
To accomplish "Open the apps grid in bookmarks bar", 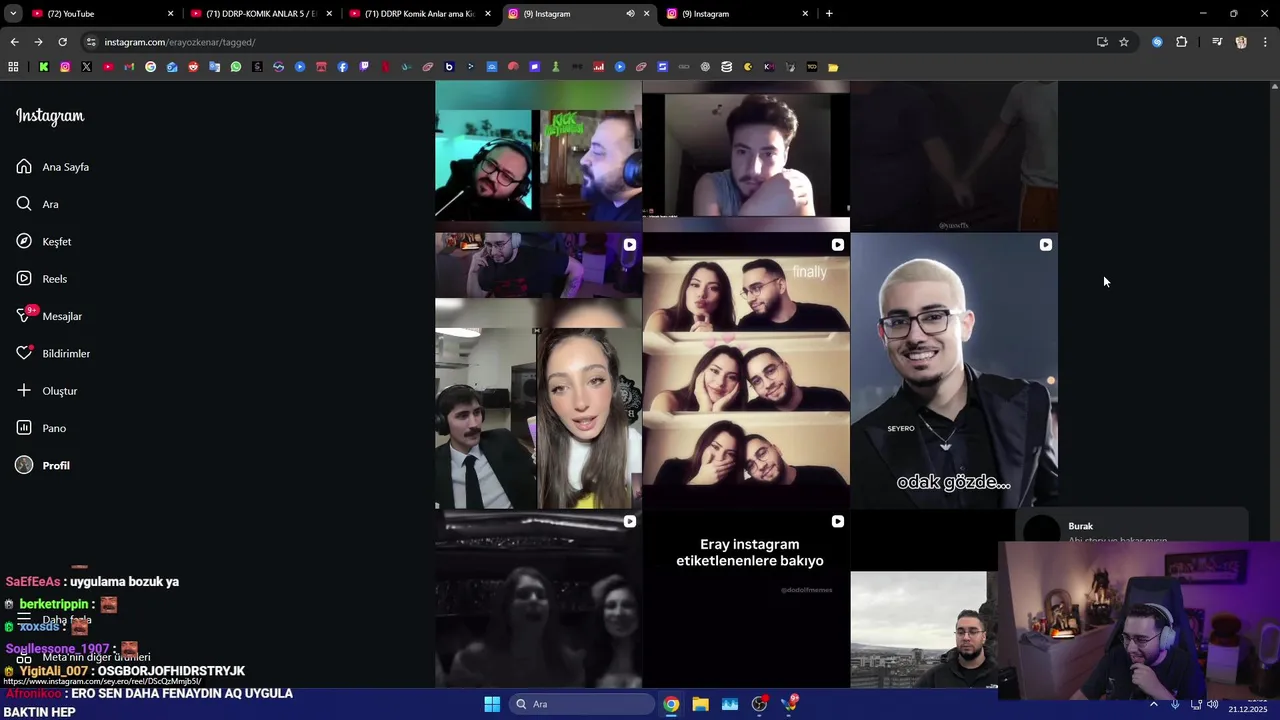I will (13, 67).
